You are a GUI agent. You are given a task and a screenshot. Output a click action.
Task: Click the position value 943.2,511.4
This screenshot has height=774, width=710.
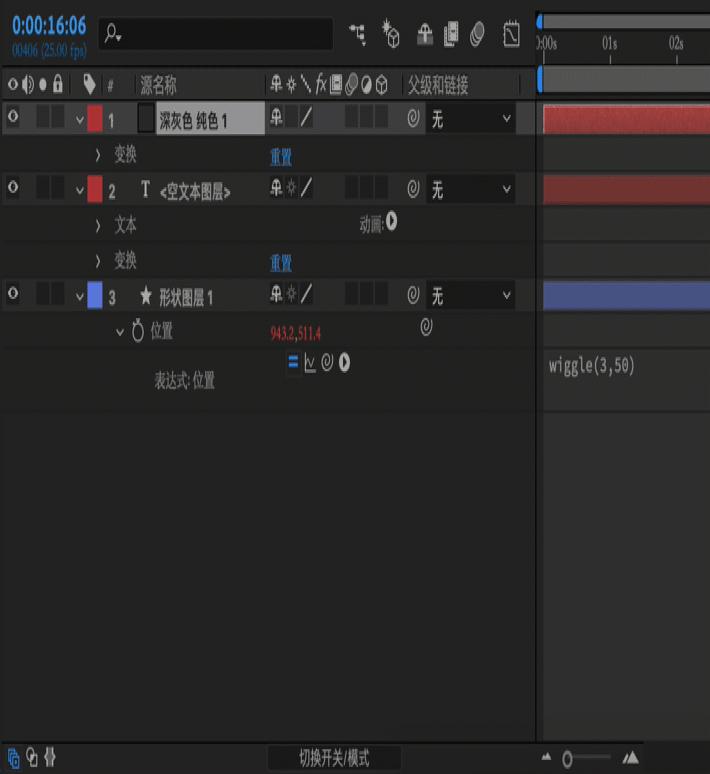click(295, 334)
